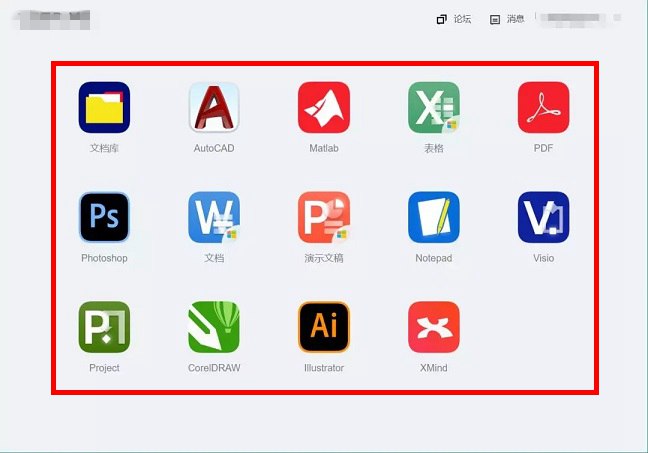Click the 消息 message icon in header
This screenshot has width=648, height=453.
click(x=495, y=19)
